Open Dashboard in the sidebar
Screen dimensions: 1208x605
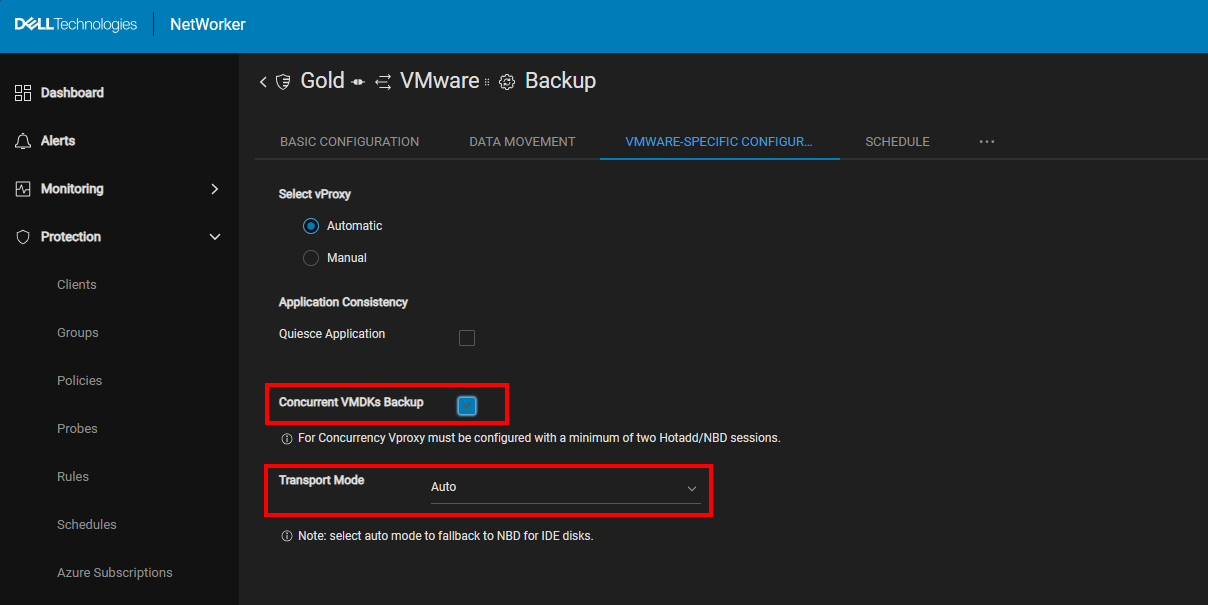click(x=72, y=93)
